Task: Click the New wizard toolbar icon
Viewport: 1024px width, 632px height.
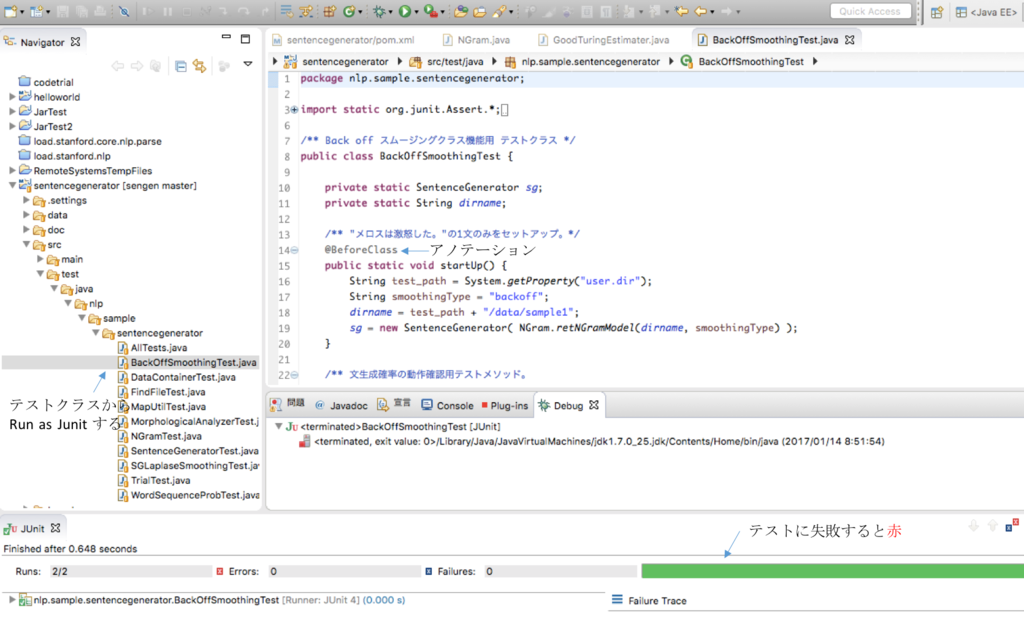Action: [10, 11]
